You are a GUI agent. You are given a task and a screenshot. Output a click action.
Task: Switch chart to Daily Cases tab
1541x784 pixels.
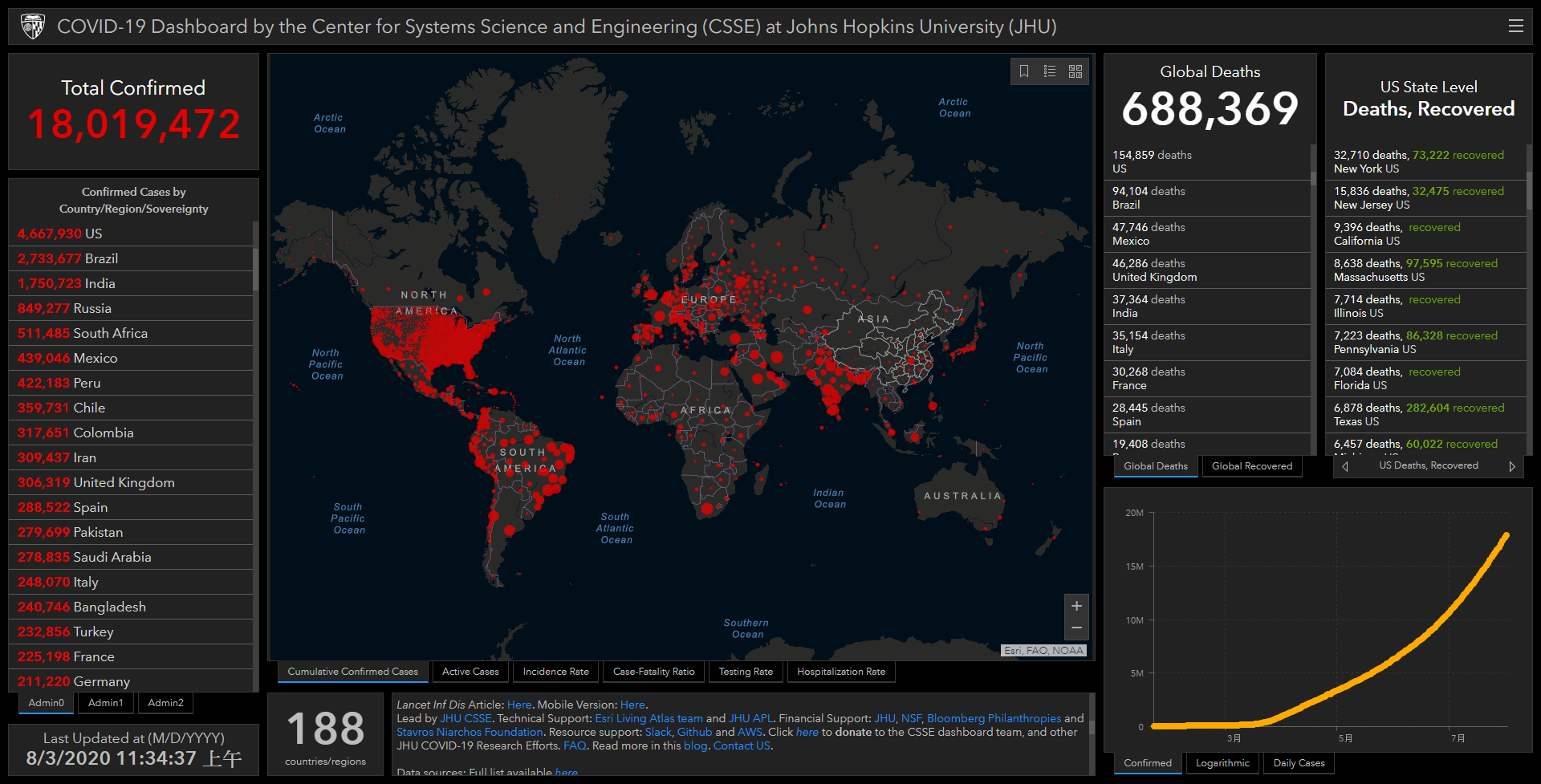[x=1299, y=763]
